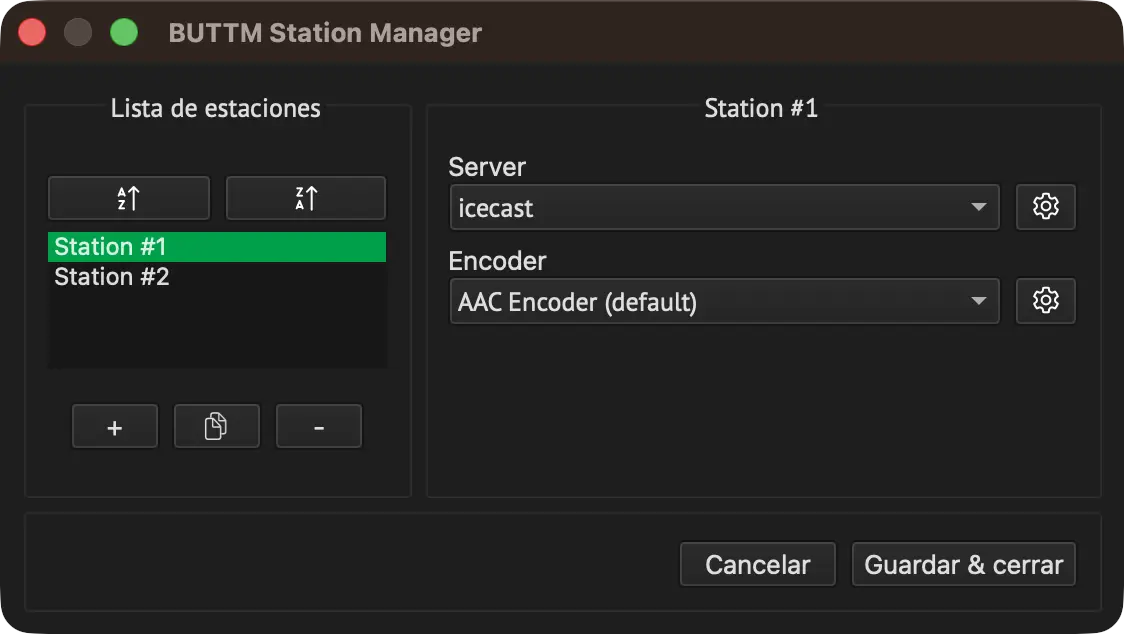Viewport: 1124px width, 634px height.
Task: Select Station #2 in the list
Action: pos(216,277)
